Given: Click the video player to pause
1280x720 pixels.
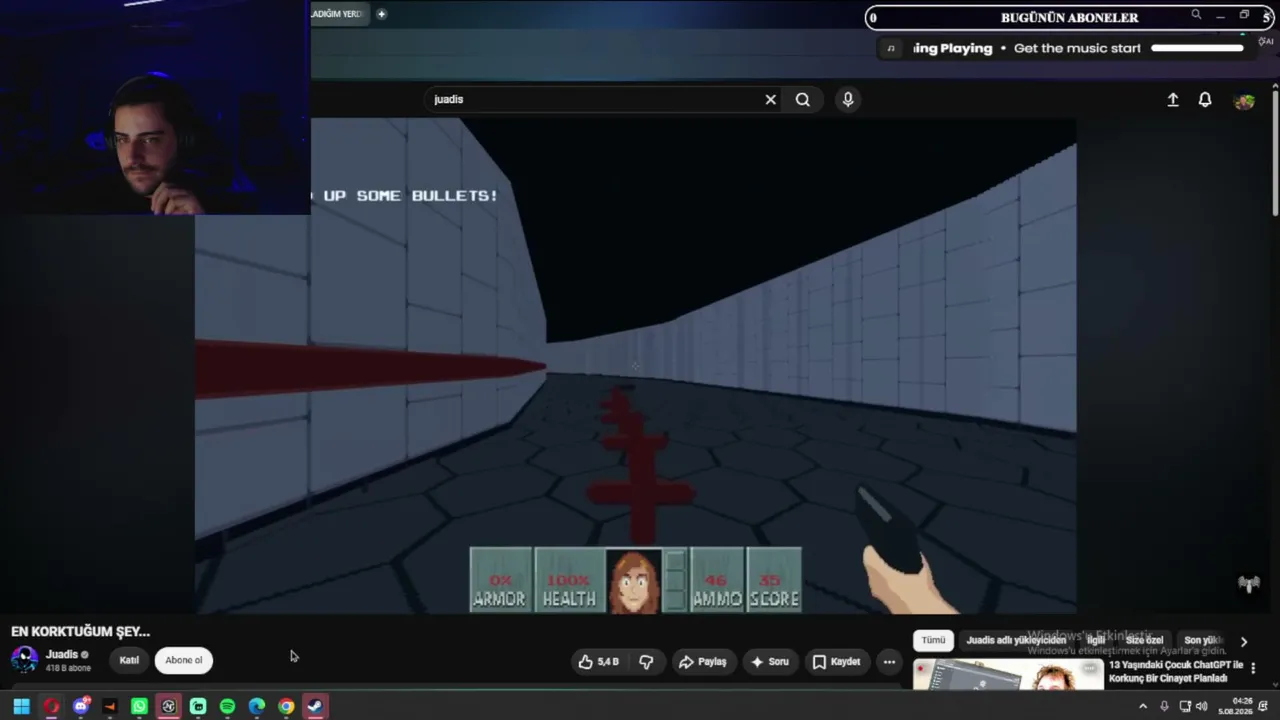Looking at the screenshot, I should click(x=636, y=365).
